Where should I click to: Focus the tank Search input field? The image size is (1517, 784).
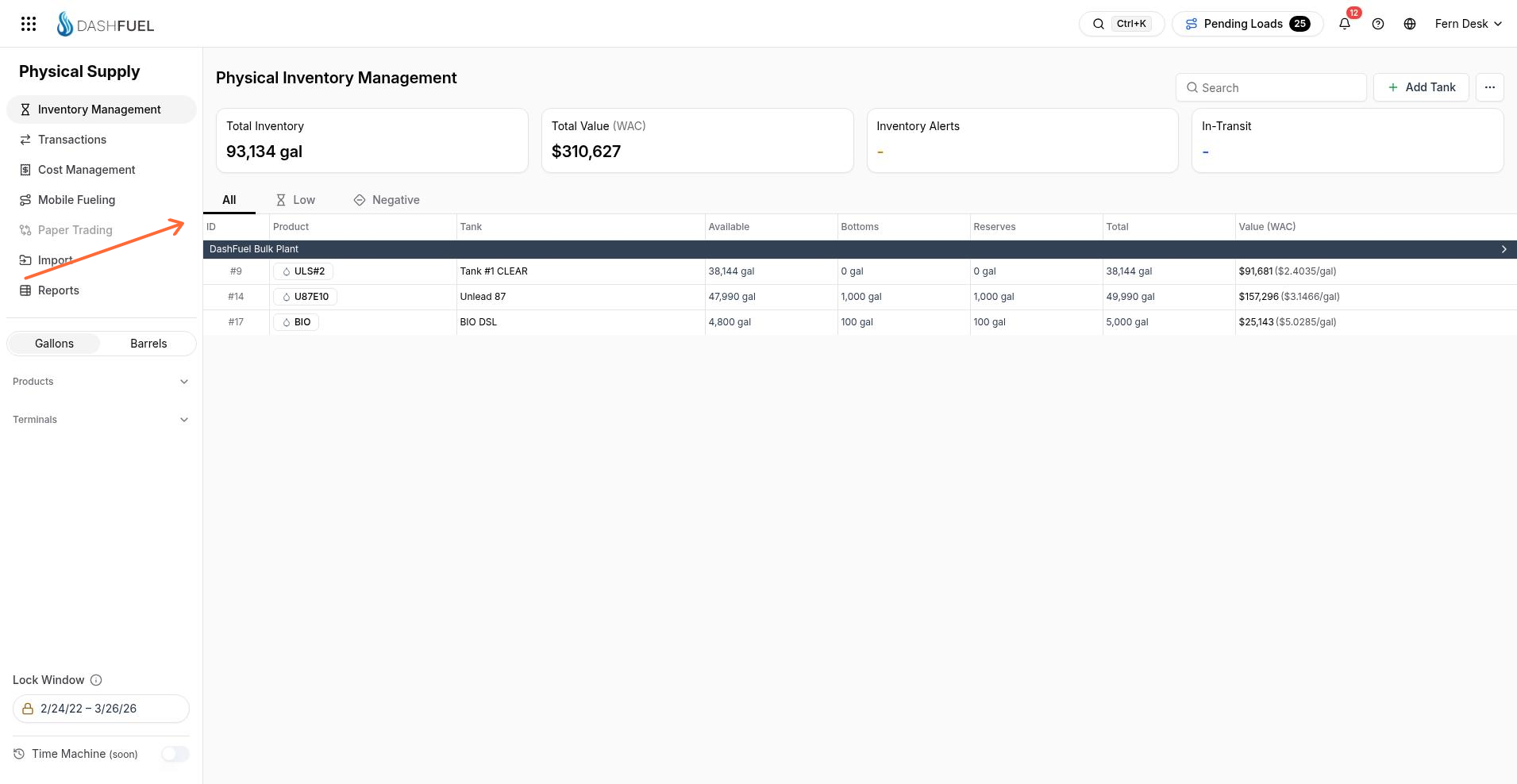1271,87
